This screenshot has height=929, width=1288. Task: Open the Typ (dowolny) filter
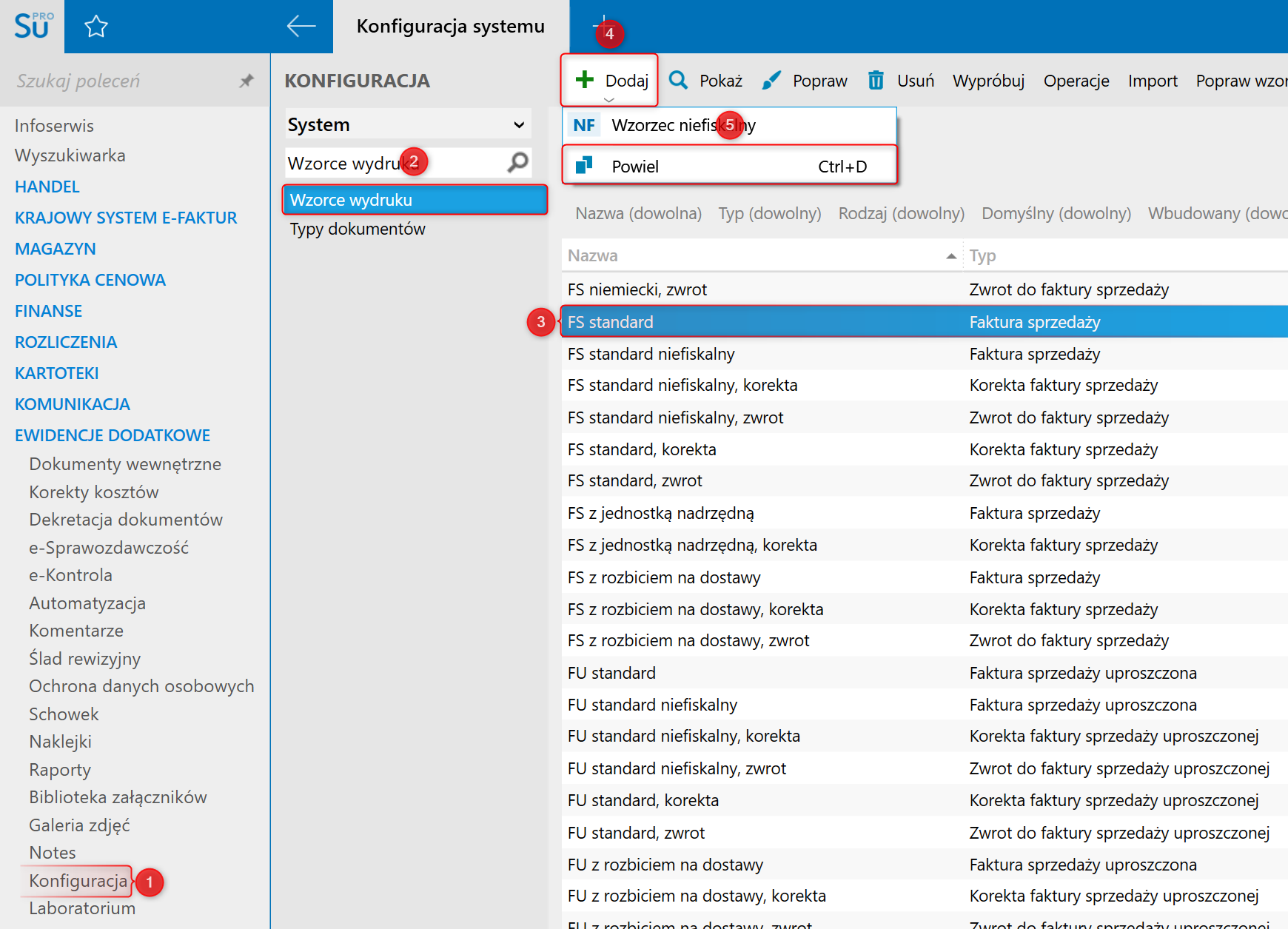coord(769,213)
